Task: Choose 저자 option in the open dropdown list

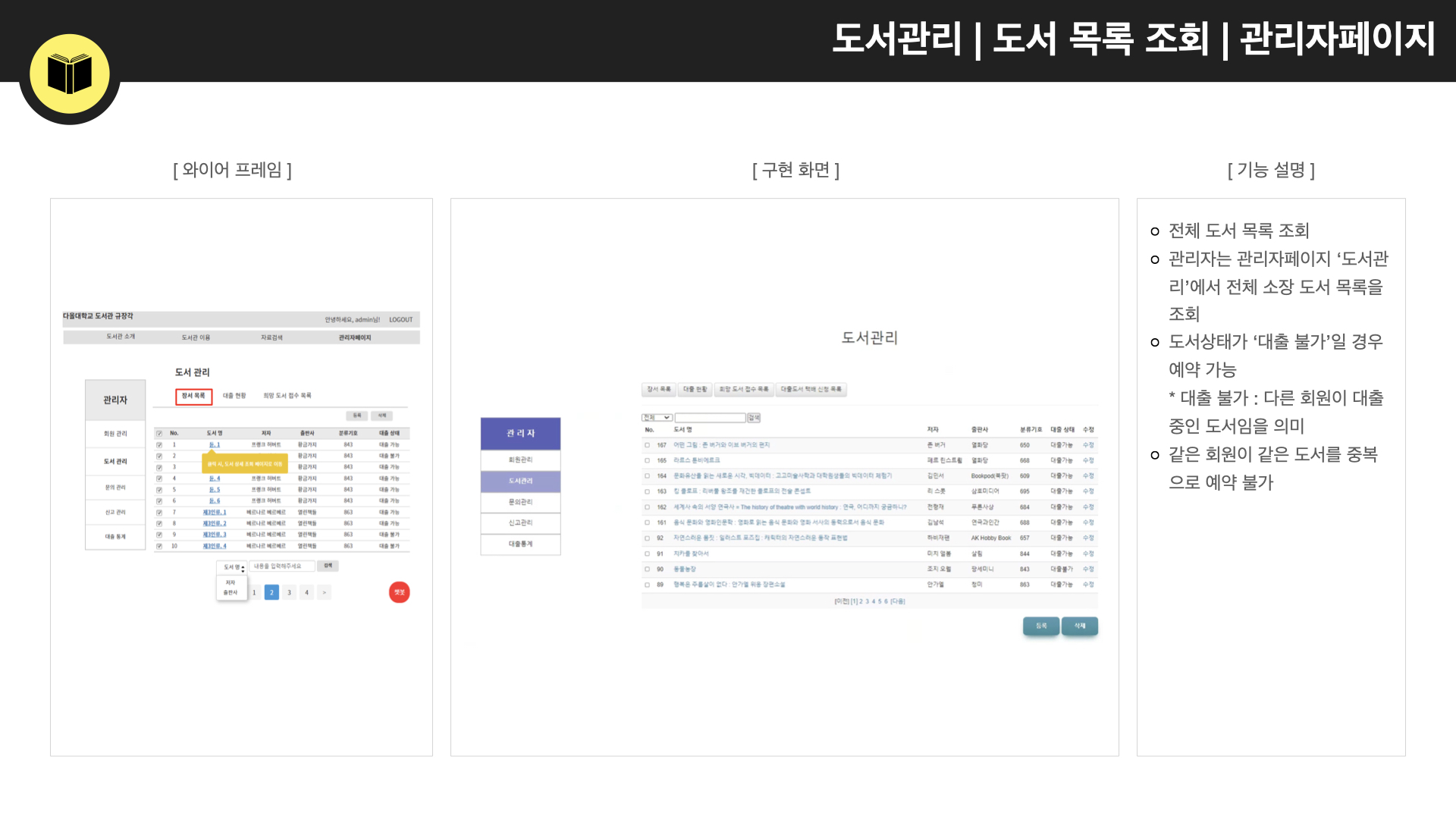Action: (x=231, y=582)
